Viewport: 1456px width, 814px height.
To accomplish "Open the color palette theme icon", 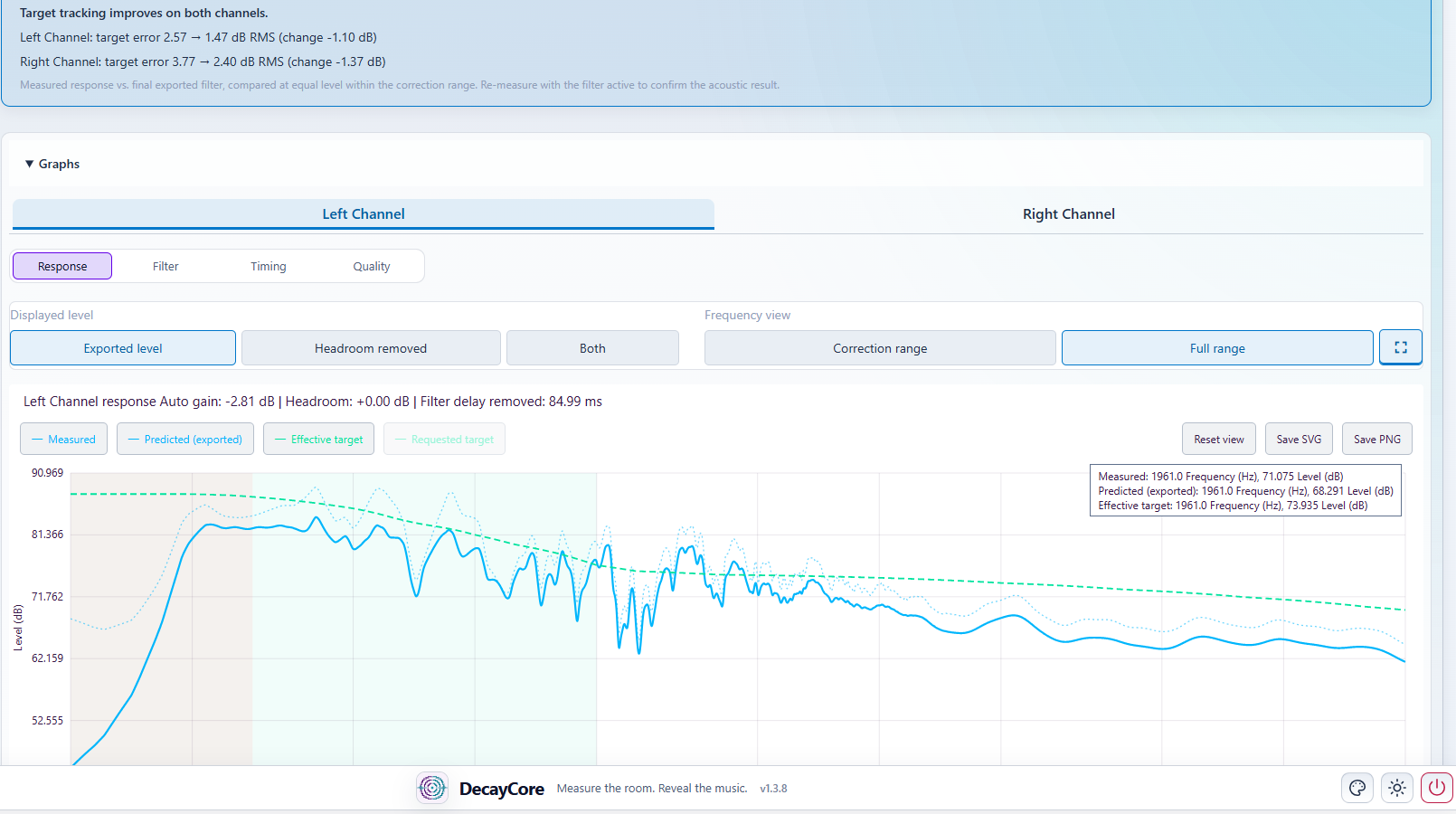I will [x=1357, y=788].
